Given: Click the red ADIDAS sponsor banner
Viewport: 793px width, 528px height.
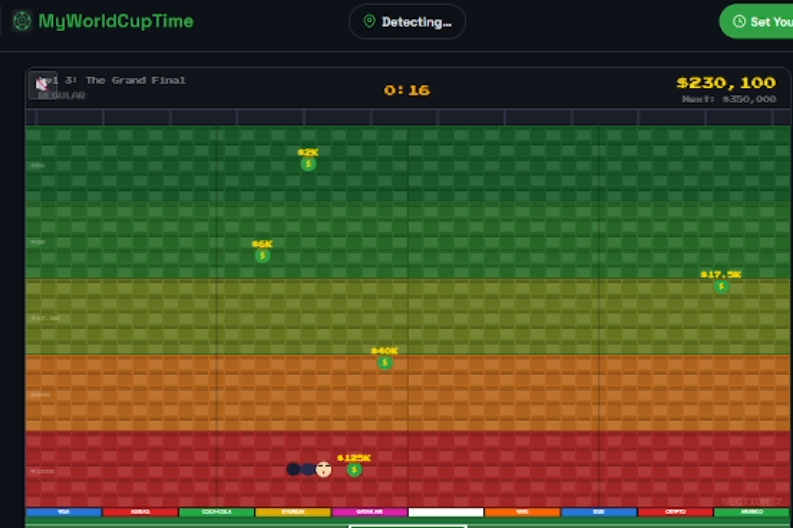Looking at the screenshot, I should click(140, 512).
